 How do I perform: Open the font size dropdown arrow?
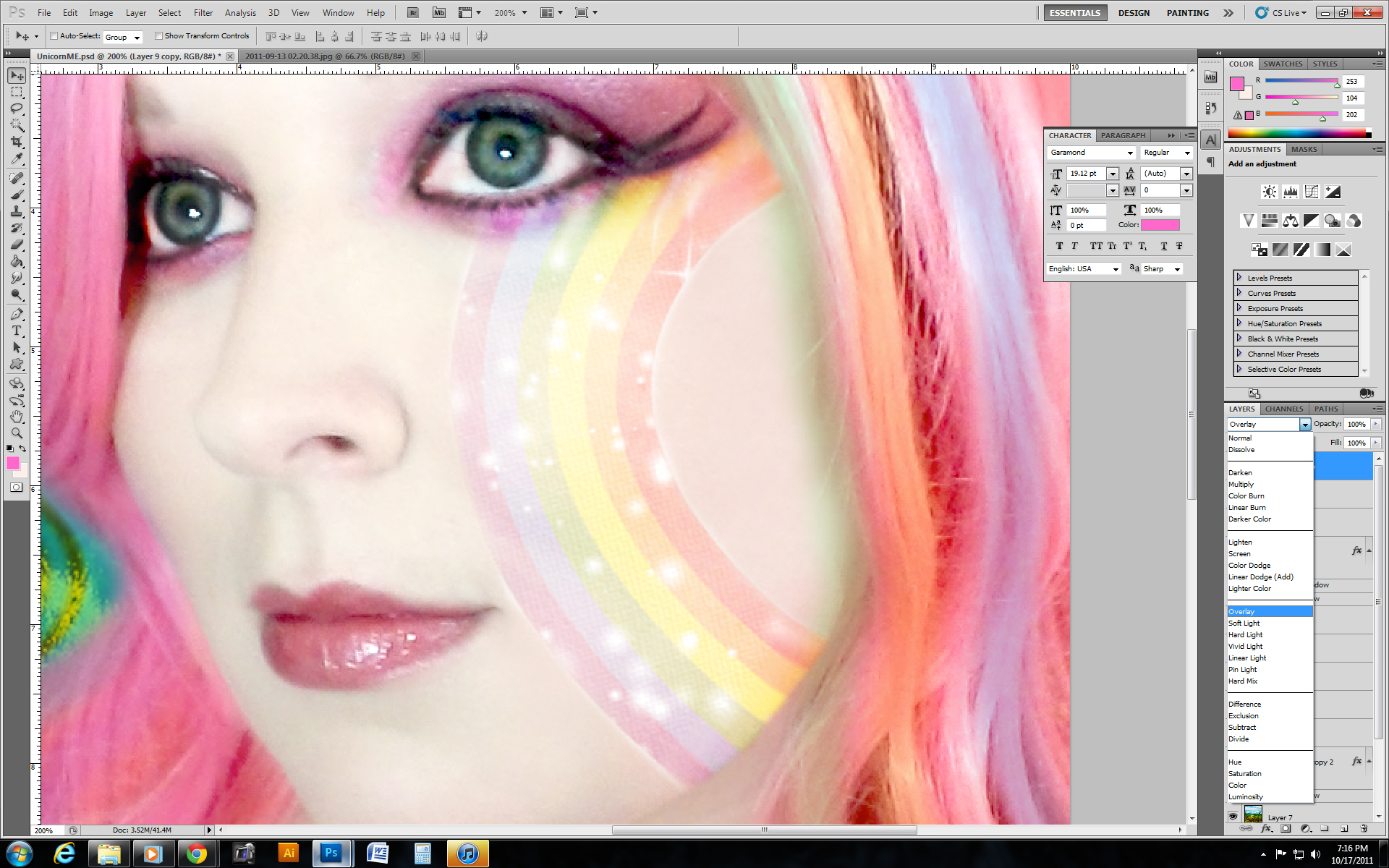1113,174
